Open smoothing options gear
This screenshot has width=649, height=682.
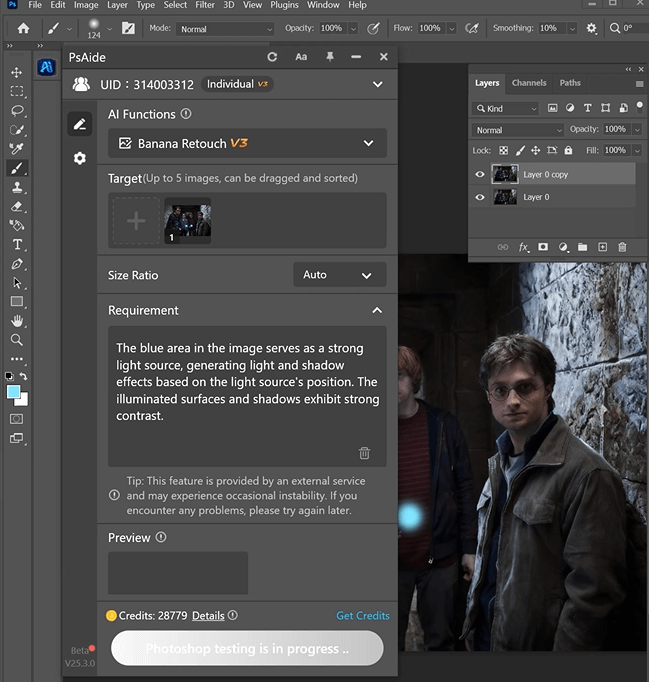click(x=591, y=28)
